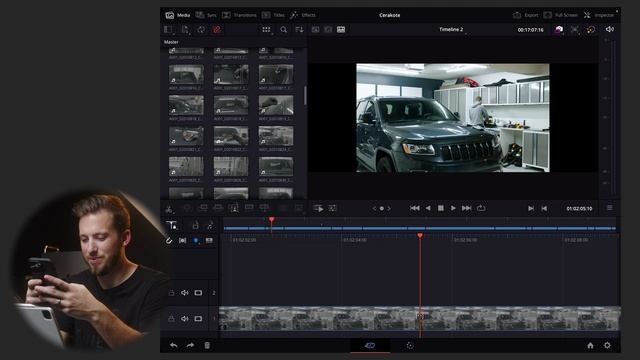Viewport: 640px width, 360px height.
Task: Click the 01:02:05:10 timecode field
Action: point(579,209)
